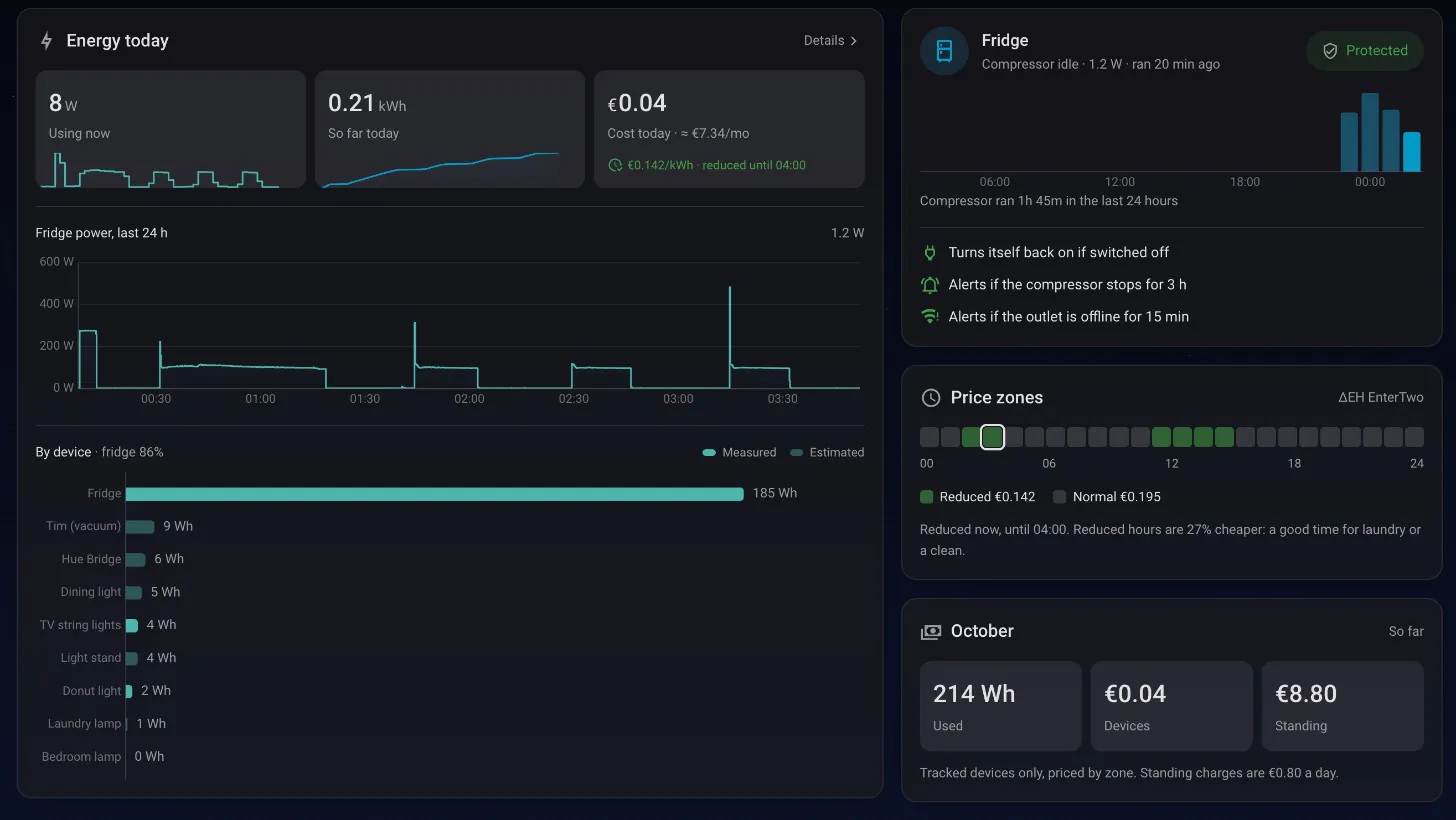Click the tallest compressor runtime bar

[1370, 133]
